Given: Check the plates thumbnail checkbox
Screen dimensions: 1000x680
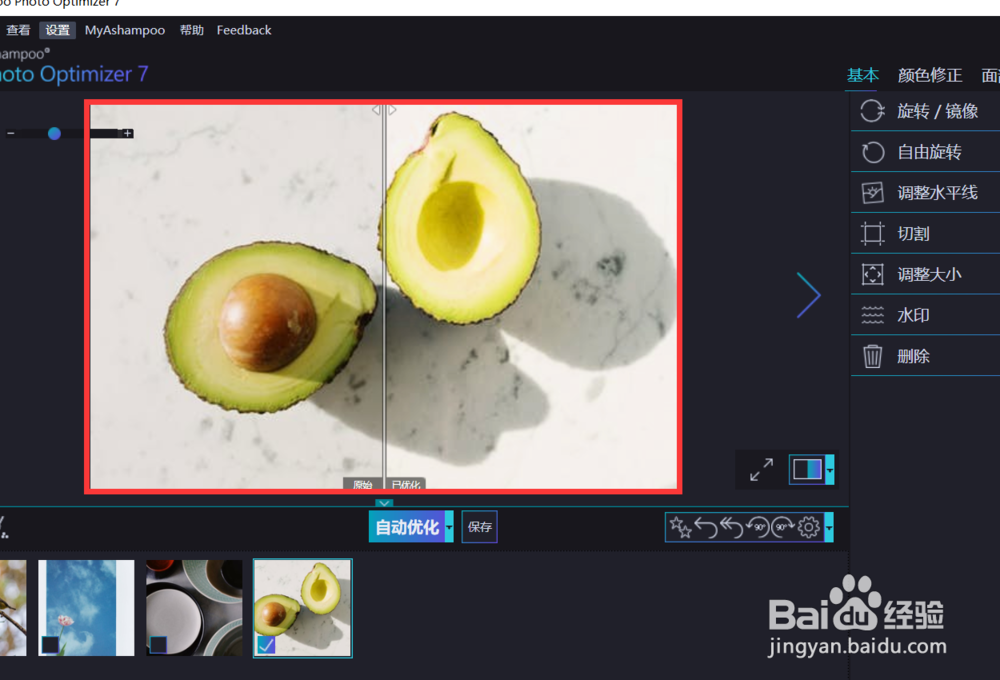Looking at the screenshot, I should coord(158,645).
